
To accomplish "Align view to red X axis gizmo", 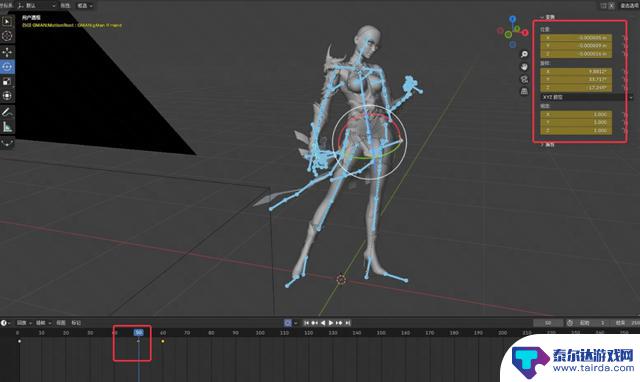I will 524,33.
